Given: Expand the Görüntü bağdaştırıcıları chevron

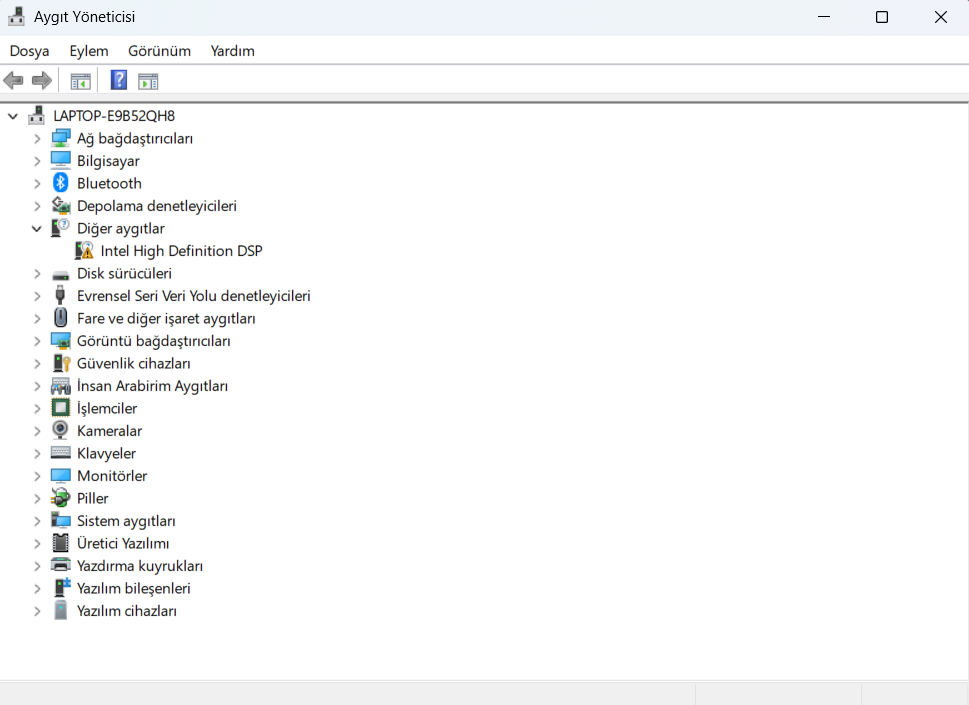Looking at the screenshot, I should (x=37, y=341).
